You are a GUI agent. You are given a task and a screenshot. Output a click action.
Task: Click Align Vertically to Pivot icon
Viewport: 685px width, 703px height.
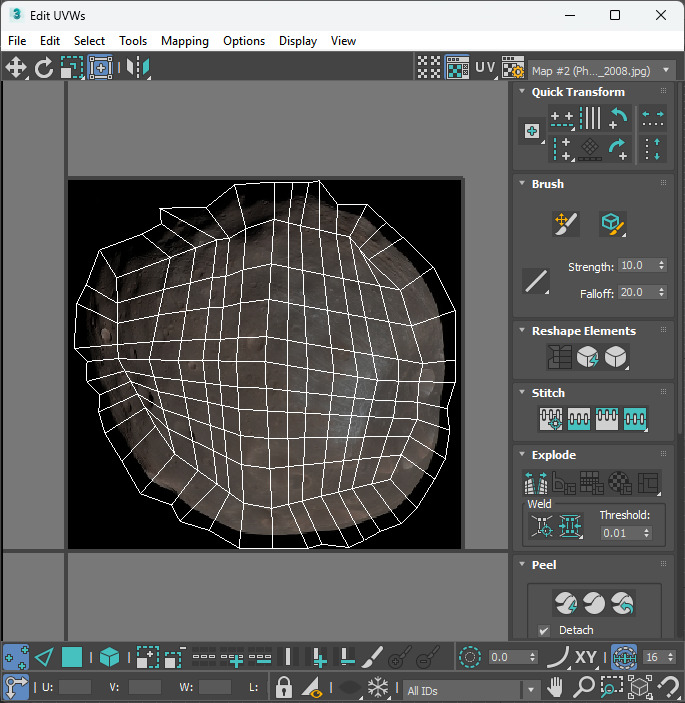coord(562,149)
